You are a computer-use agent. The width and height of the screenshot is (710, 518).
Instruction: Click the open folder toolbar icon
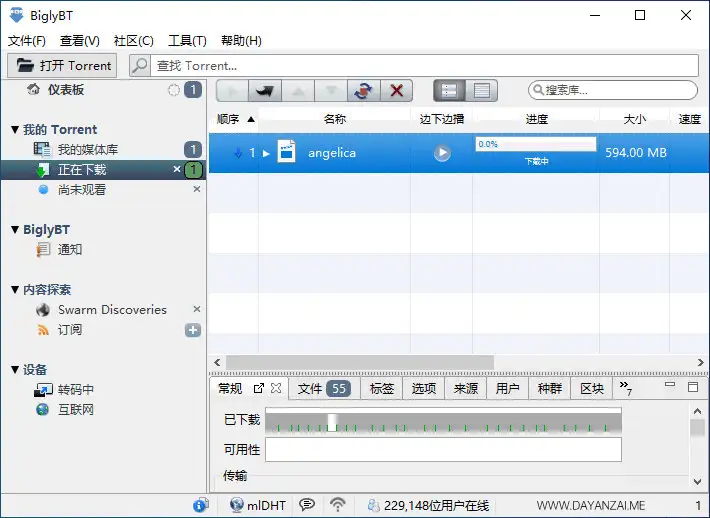click(264, 91)
